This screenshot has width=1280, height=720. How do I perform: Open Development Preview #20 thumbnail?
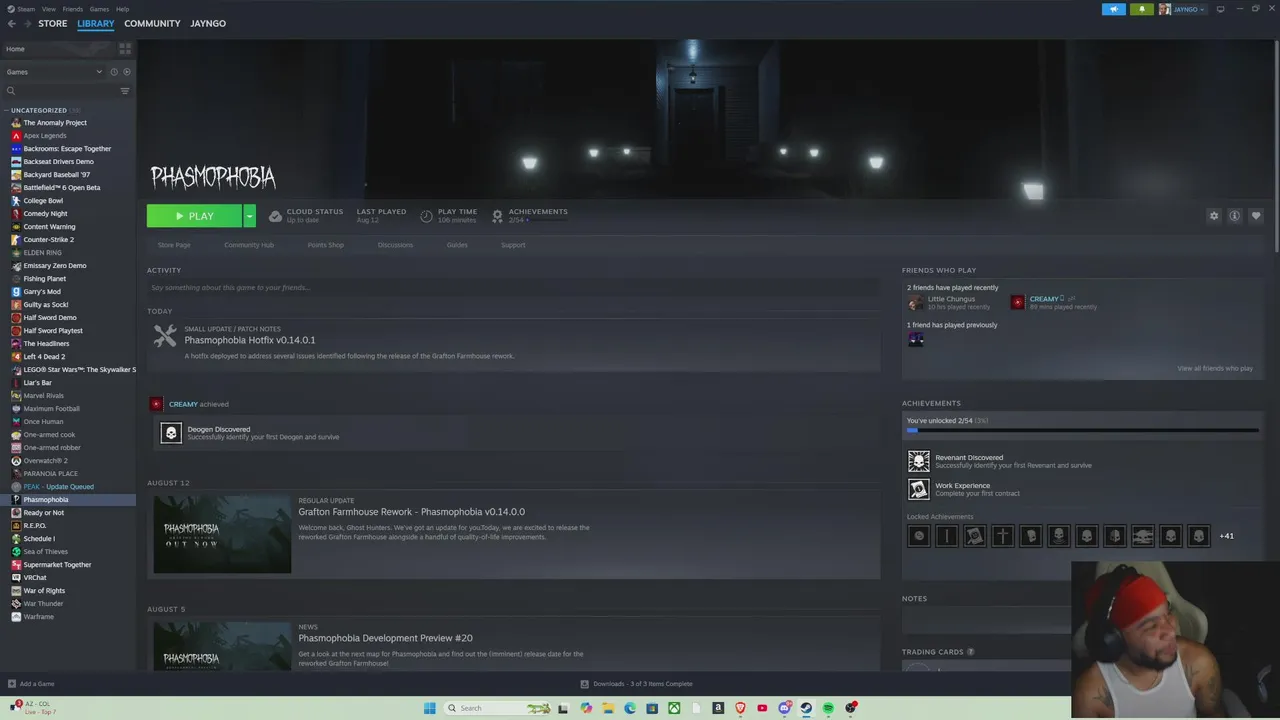pos(222,646)
